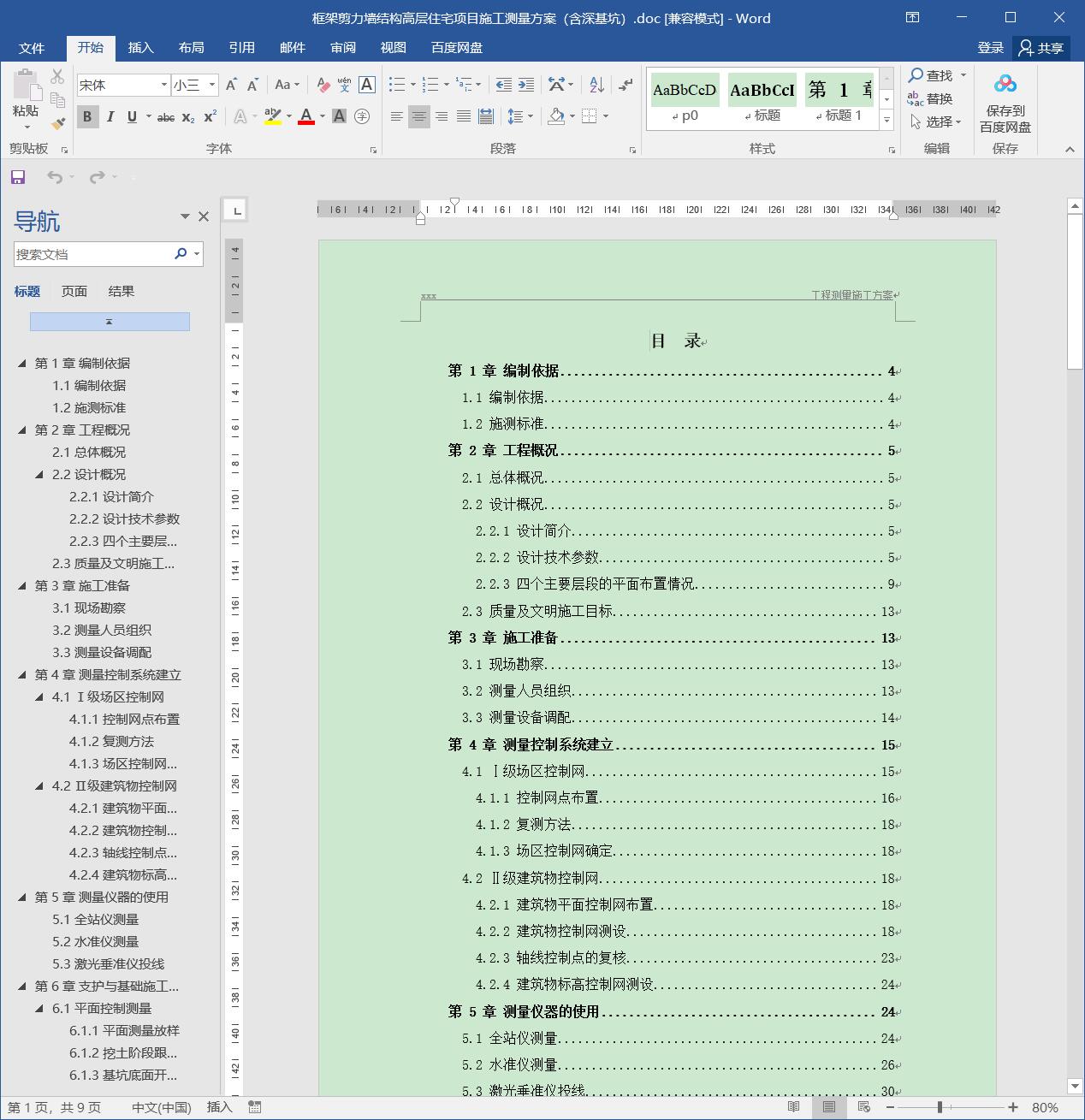Switch to the 插入 ribbon tab
This screenshot has width=1085, height=1120.
(140, 48)
